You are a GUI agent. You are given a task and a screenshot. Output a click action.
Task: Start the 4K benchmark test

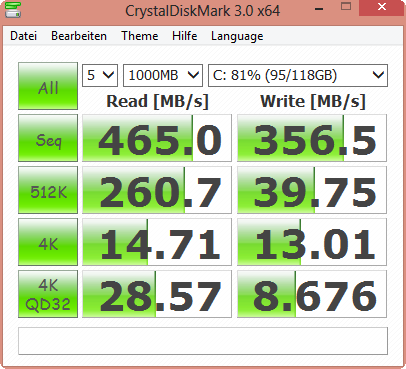click(48, 242)
